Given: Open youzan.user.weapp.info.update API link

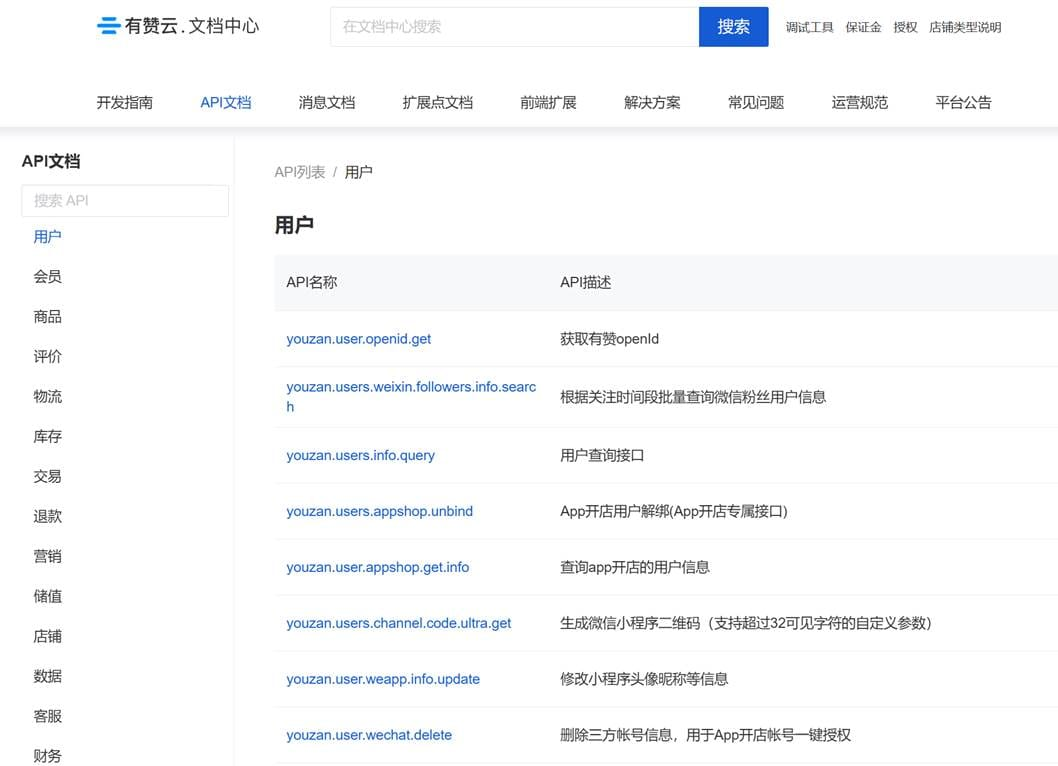Looking at the screenshot, I should tap(383, 679).
